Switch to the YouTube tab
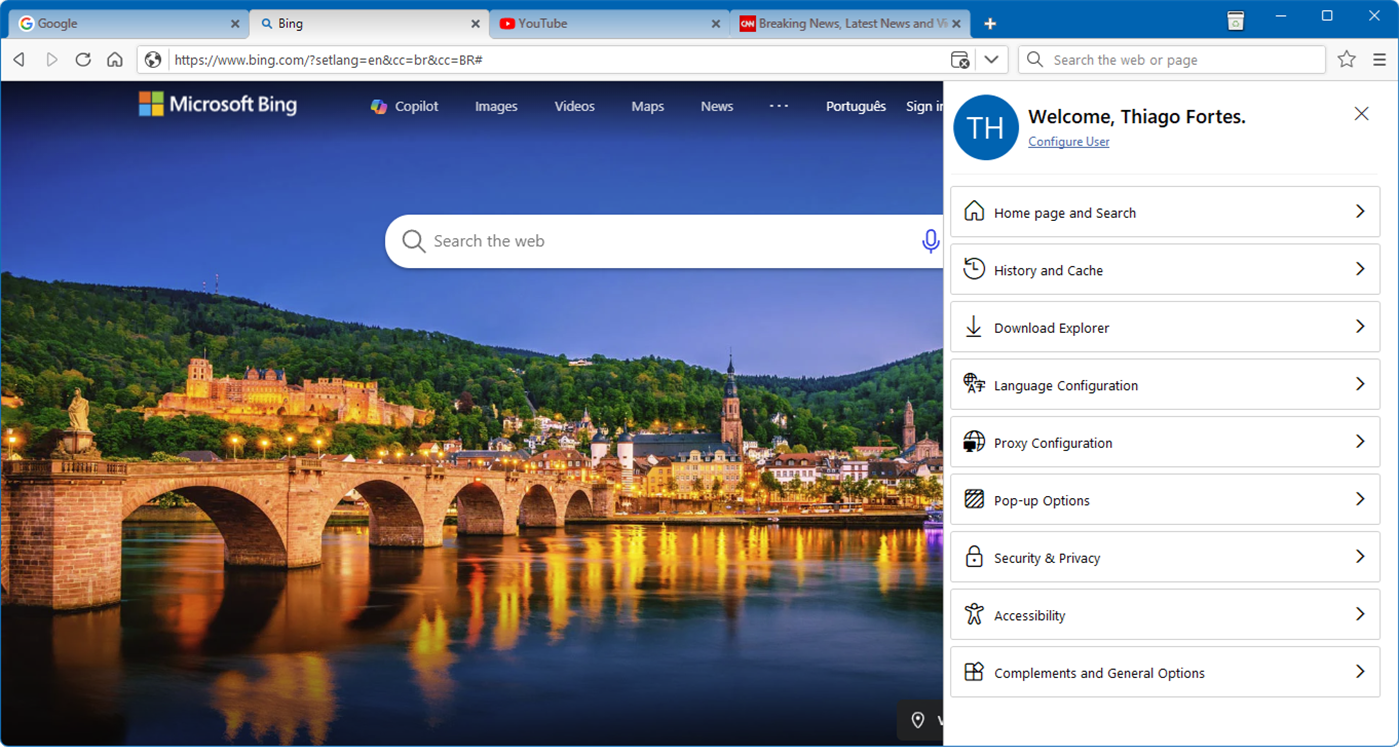Viewport: 1399px width, 747px height. click(560, 23)
